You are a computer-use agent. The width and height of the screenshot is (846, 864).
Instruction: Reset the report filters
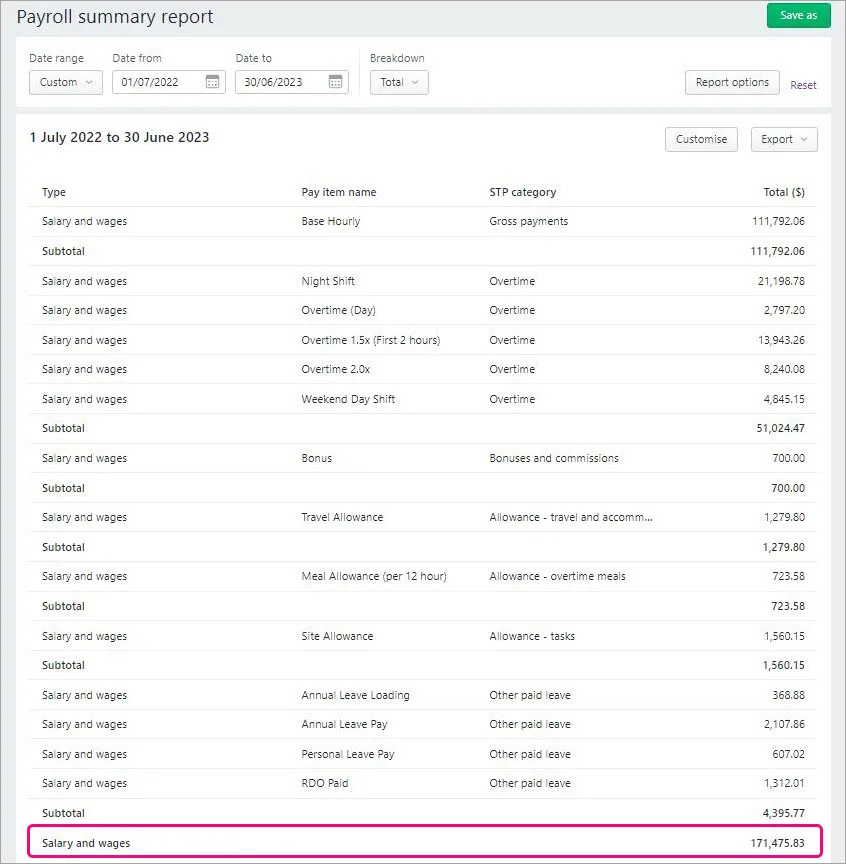click(803, 87)
